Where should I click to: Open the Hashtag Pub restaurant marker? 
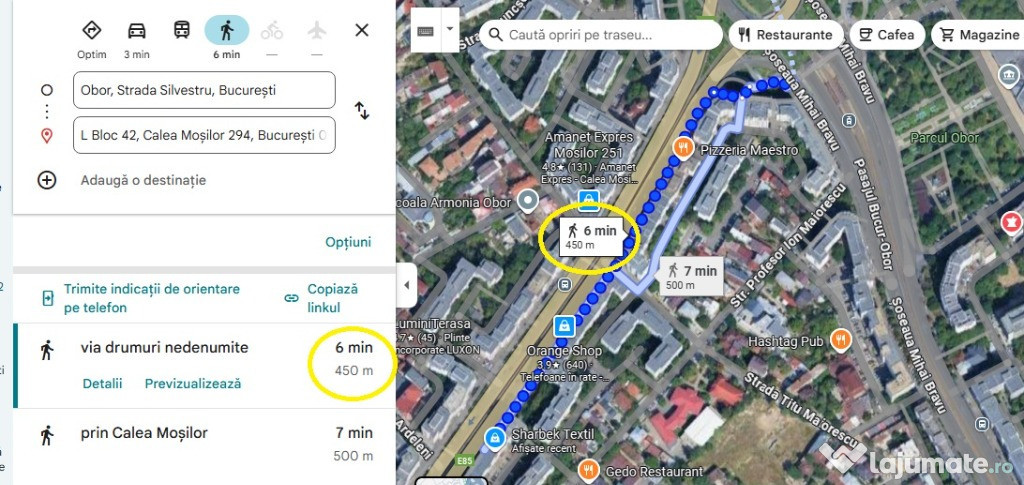[x=840, y=339]
